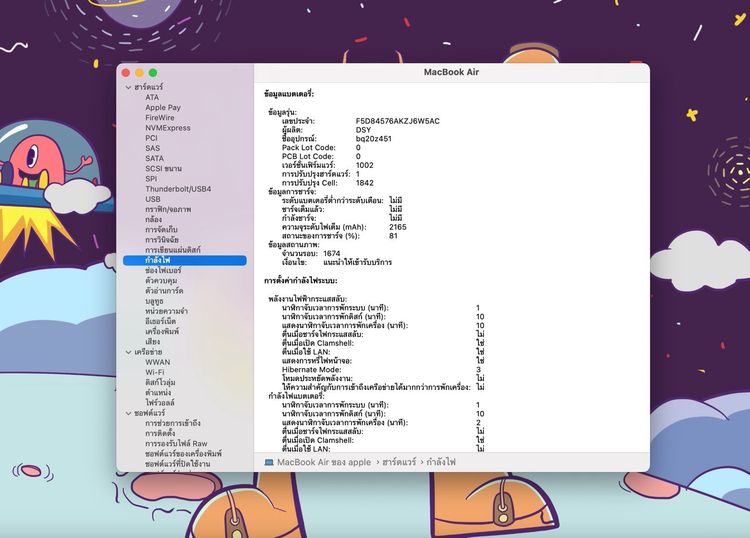Image resolution: width=750 pixels, height=538 pixels.
Task: Click the cycle count value 1674
Action: click(x=331, y=253)
